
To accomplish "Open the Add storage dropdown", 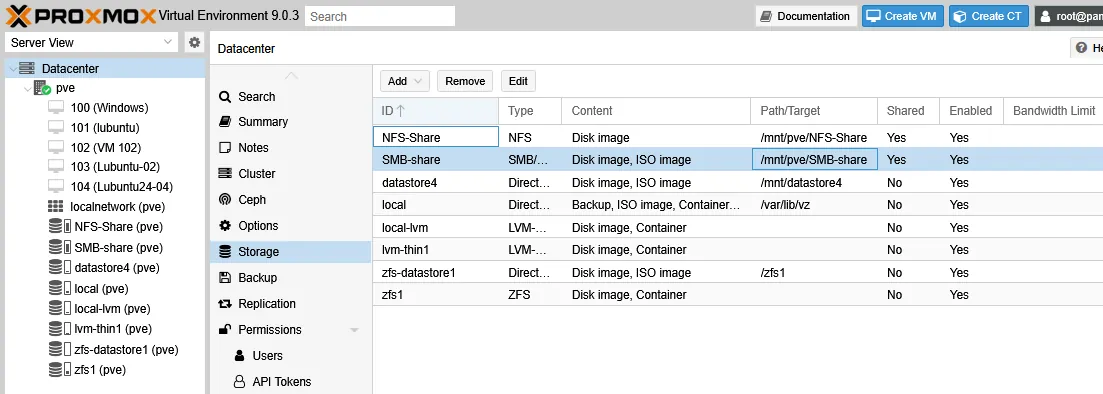I will tap(404, 81).
